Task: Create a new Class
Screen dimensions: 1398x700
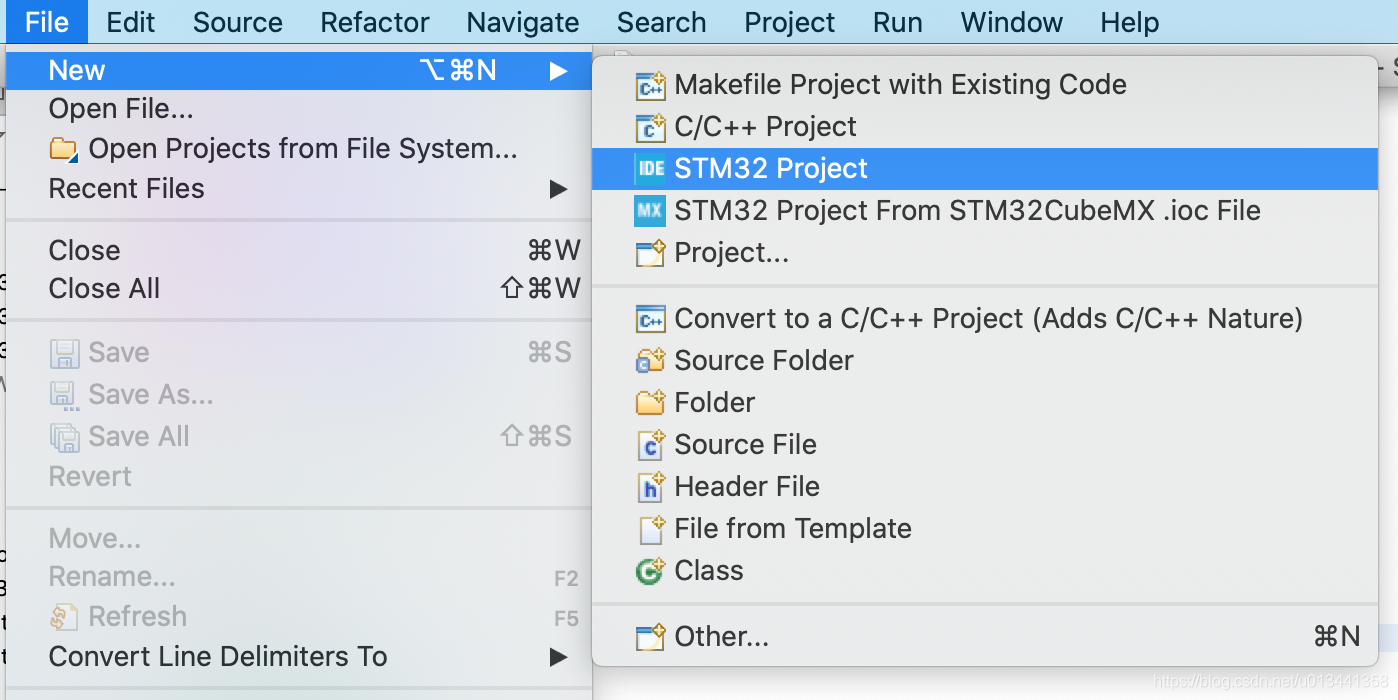Action: (709, 570)
